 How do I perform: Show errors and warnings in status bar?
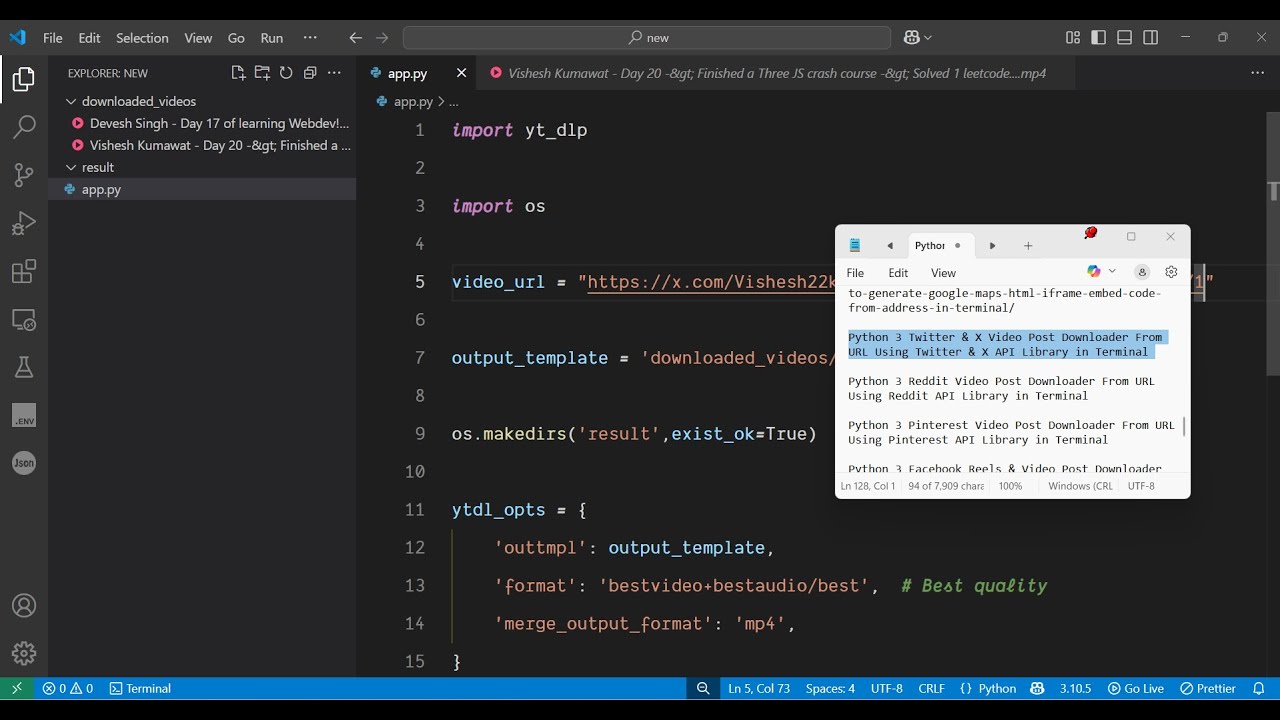coord(67,688)
